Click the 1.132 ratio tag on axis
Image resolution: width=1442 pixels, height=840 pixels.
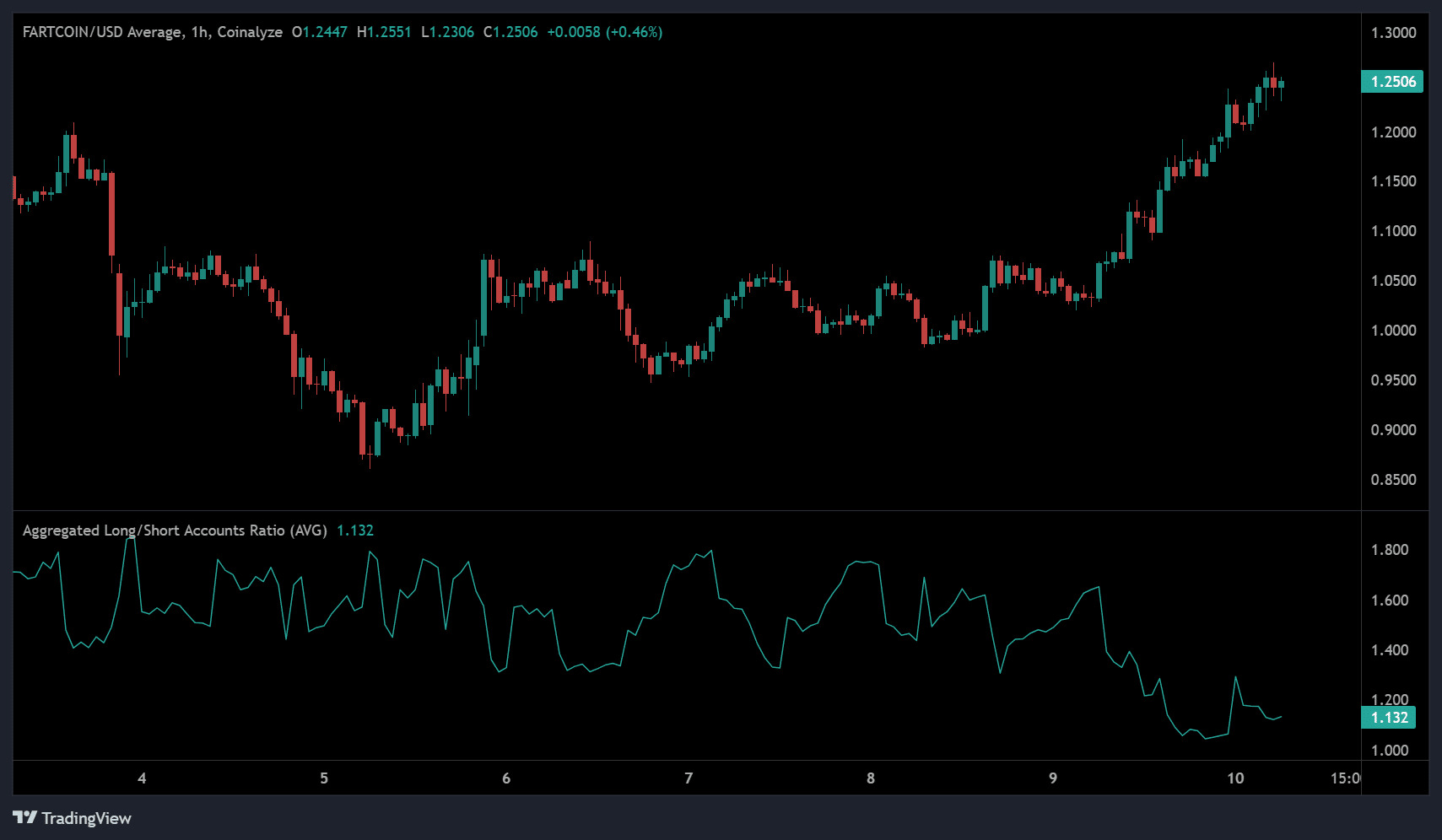[x=1389, y=718]
